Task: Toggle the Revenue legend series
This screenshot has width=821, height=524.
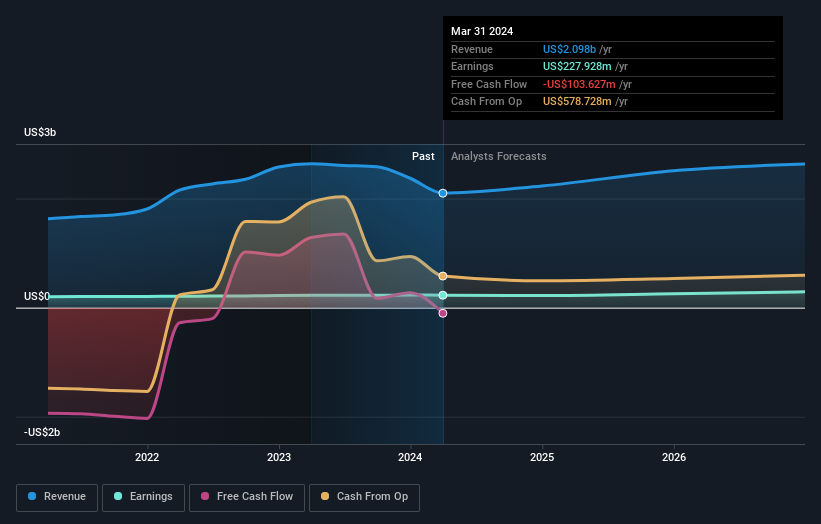Action: (x=57, y=497)
